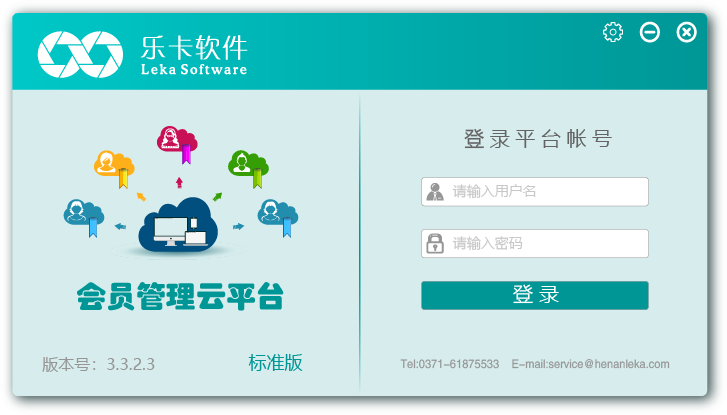The image size is (727, 415).
Task: Click the pink user cloud icon
Action: tap(177, 145)
